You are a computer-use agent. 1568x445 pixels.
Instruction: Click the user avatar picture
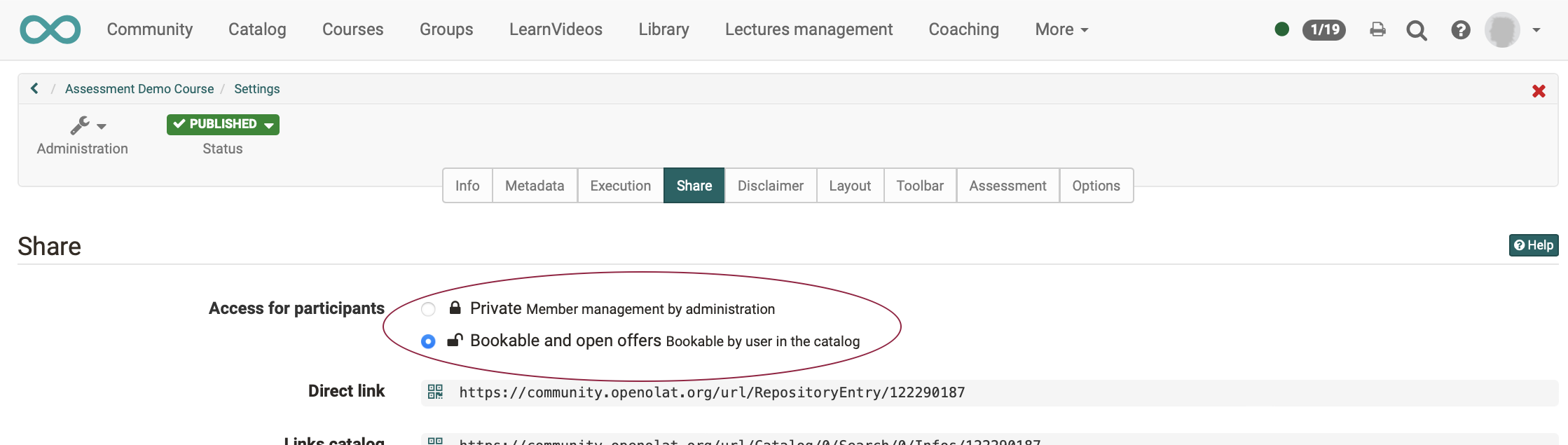pyautogui.click(x=1502, y=29)
